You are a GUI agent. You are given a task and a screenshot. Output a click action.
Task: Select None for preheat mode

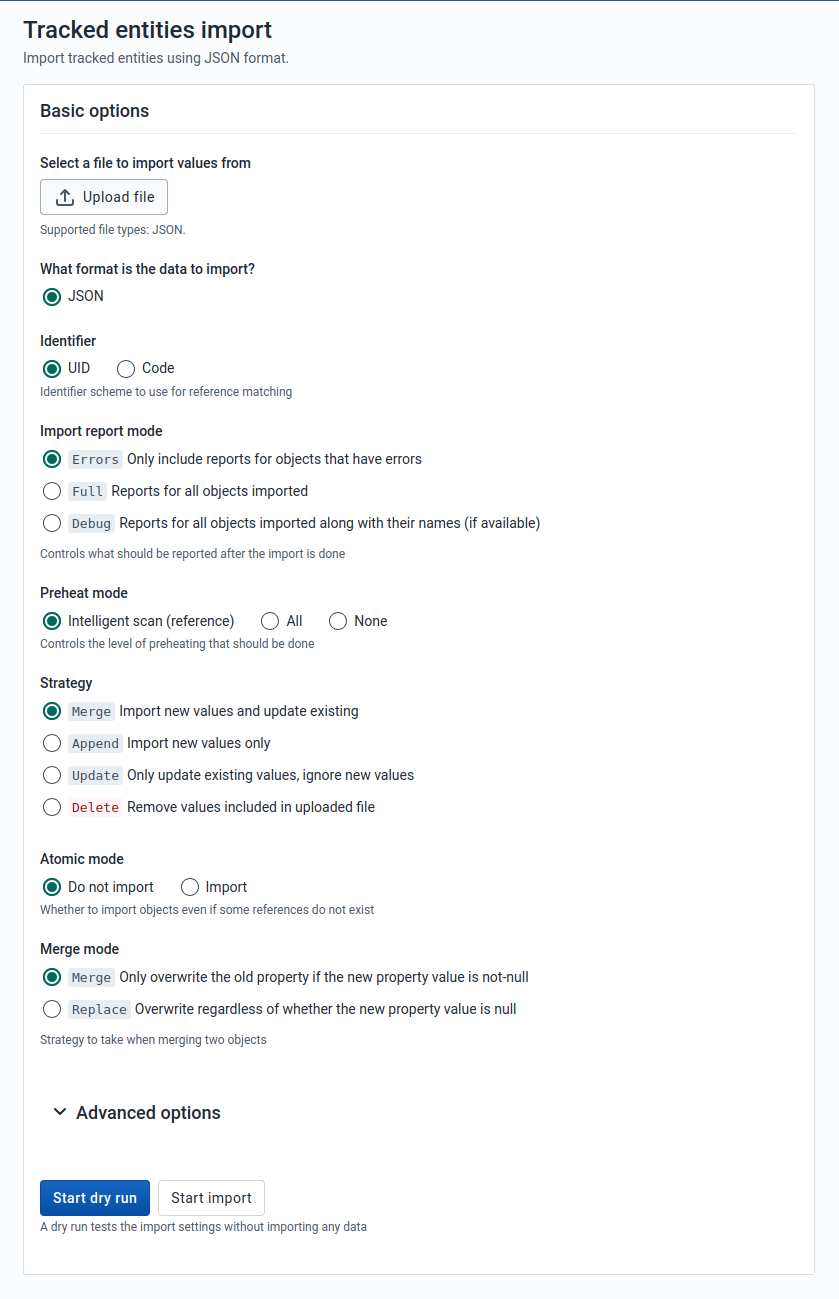338,621
